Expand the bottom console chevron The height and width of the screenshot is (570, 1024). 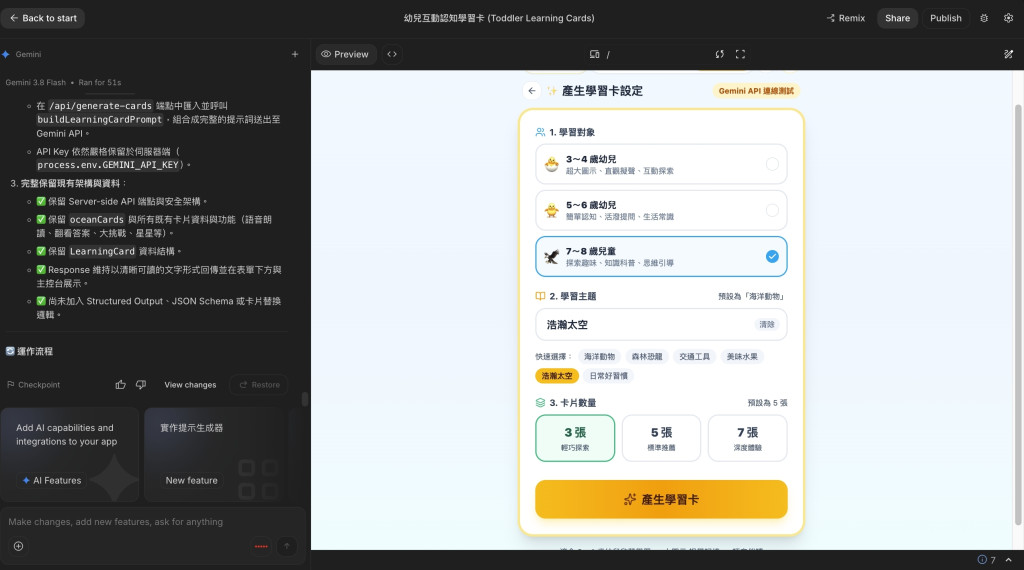[x=1008, y=560]
